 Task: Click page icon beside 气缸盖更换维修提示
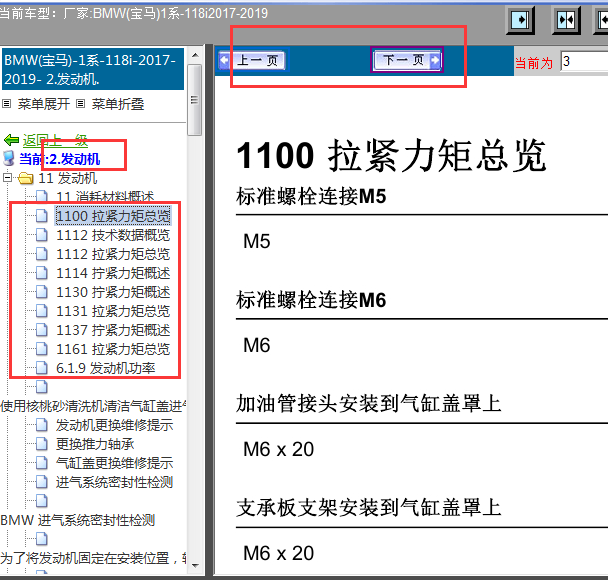(x=42, y=463)
